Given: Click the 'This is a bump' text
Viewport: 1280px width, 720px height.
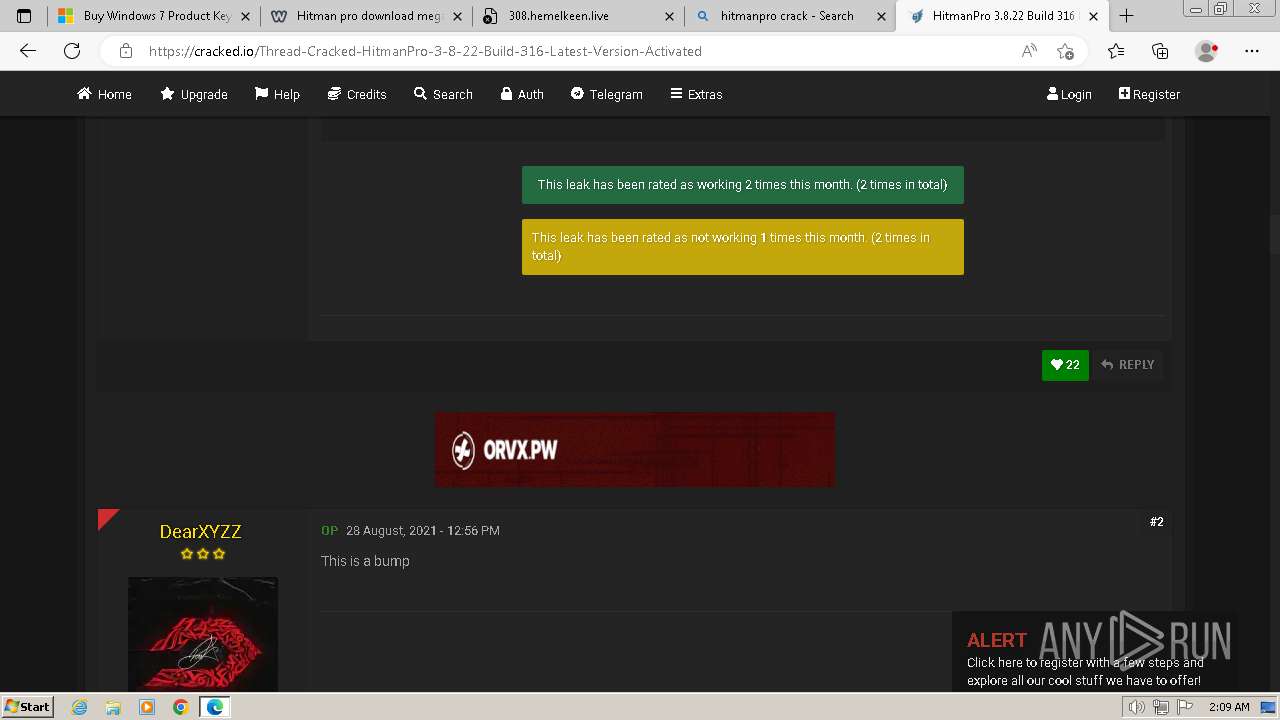Looking at the screenshot, I should (365, 561).
